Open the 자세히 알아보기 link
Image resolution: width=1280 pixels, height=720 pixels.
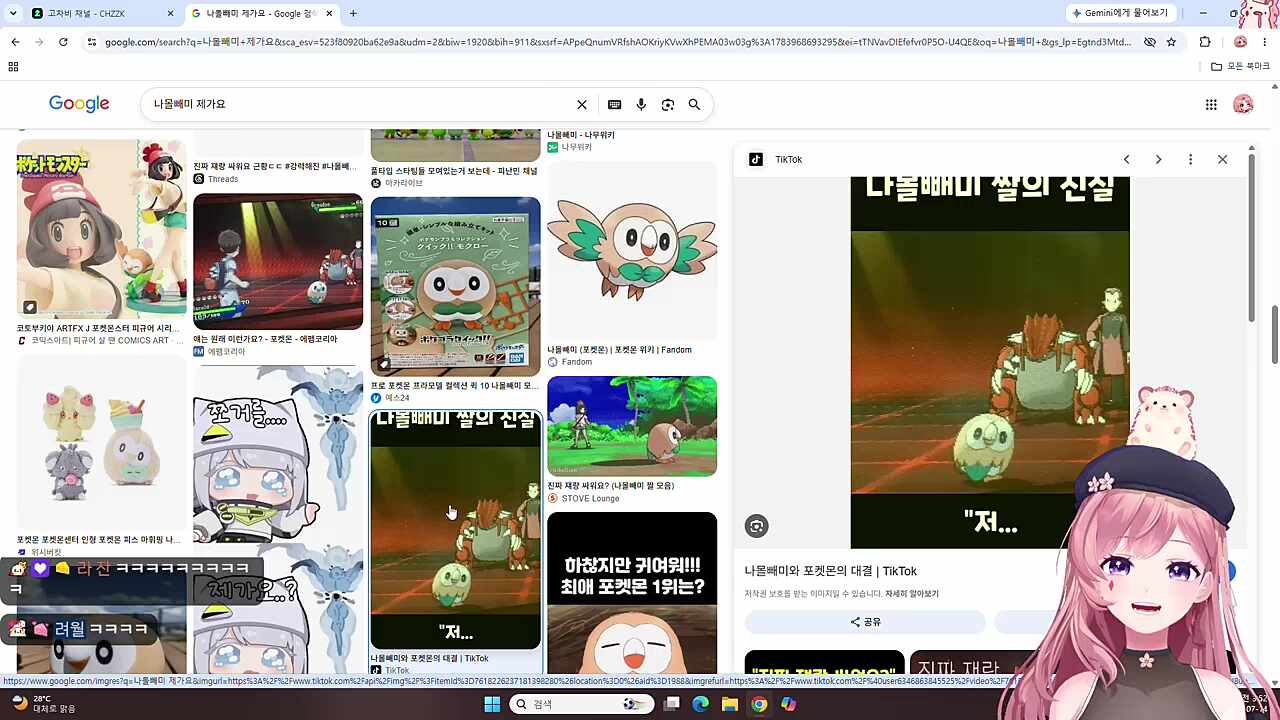[911, 594]
